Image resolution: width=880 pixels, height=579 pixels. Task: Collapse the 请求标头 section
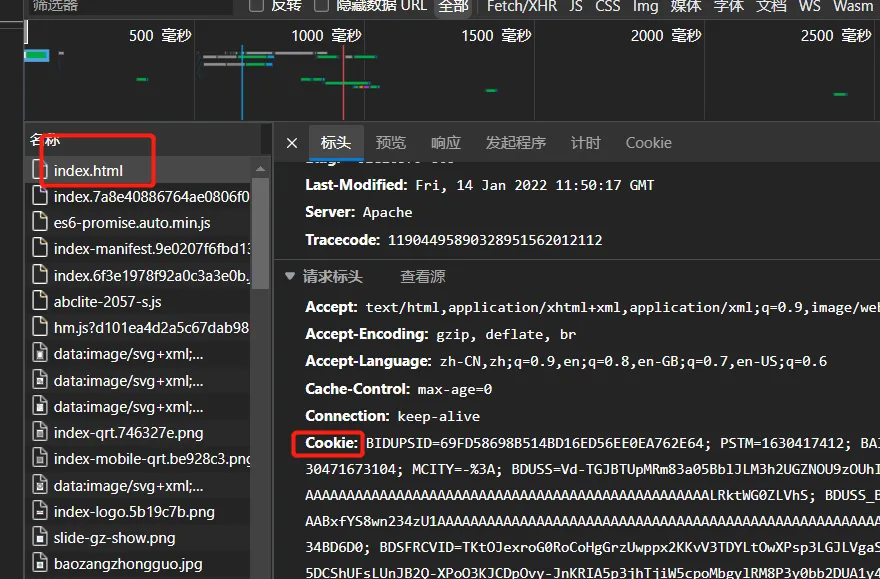click(x=291, y=277)
